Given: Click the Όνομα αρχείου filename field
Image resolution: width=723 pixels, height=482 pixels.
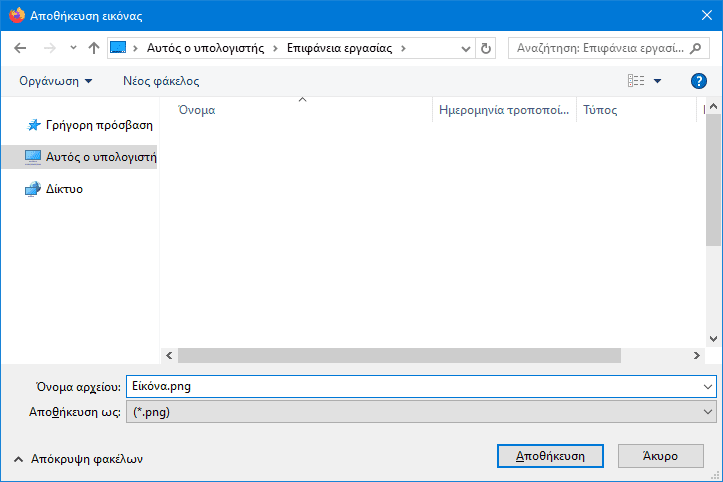Looking at the screenshot, I should (410, 386).
